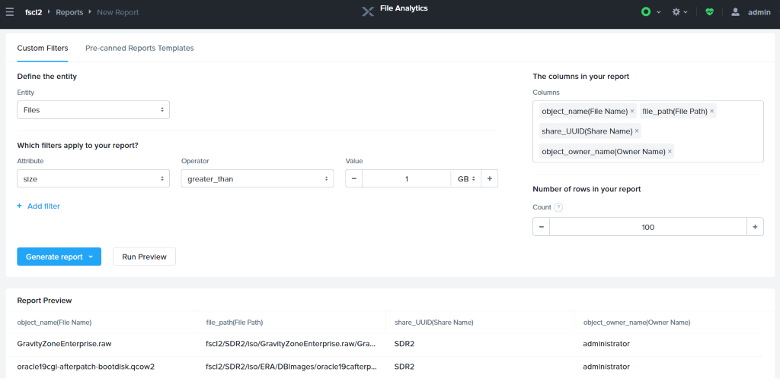Click administrator owner in the oracle19cgi row

point(606,367)
